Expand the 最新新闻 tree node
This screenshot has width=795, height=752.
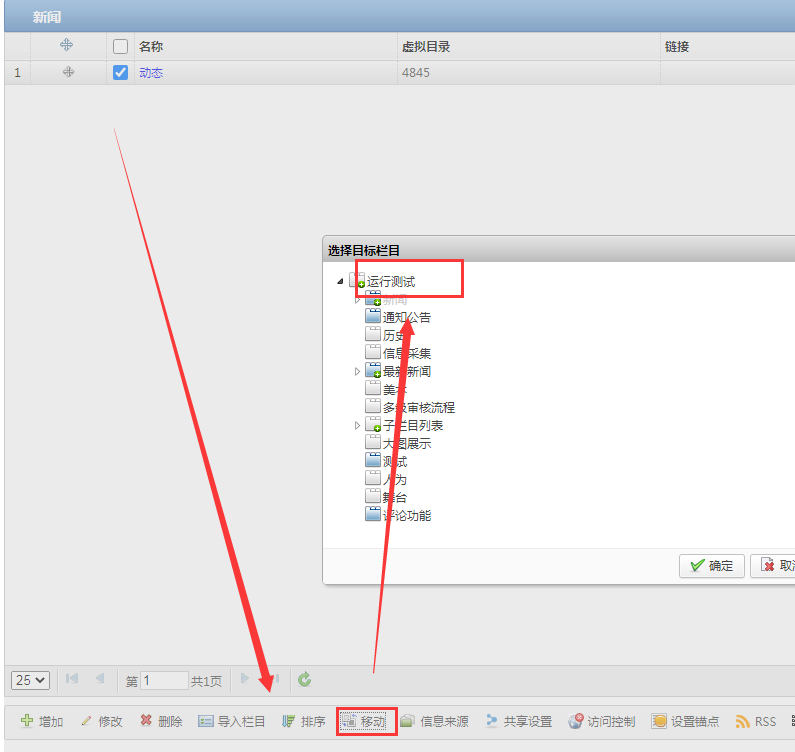358,372
